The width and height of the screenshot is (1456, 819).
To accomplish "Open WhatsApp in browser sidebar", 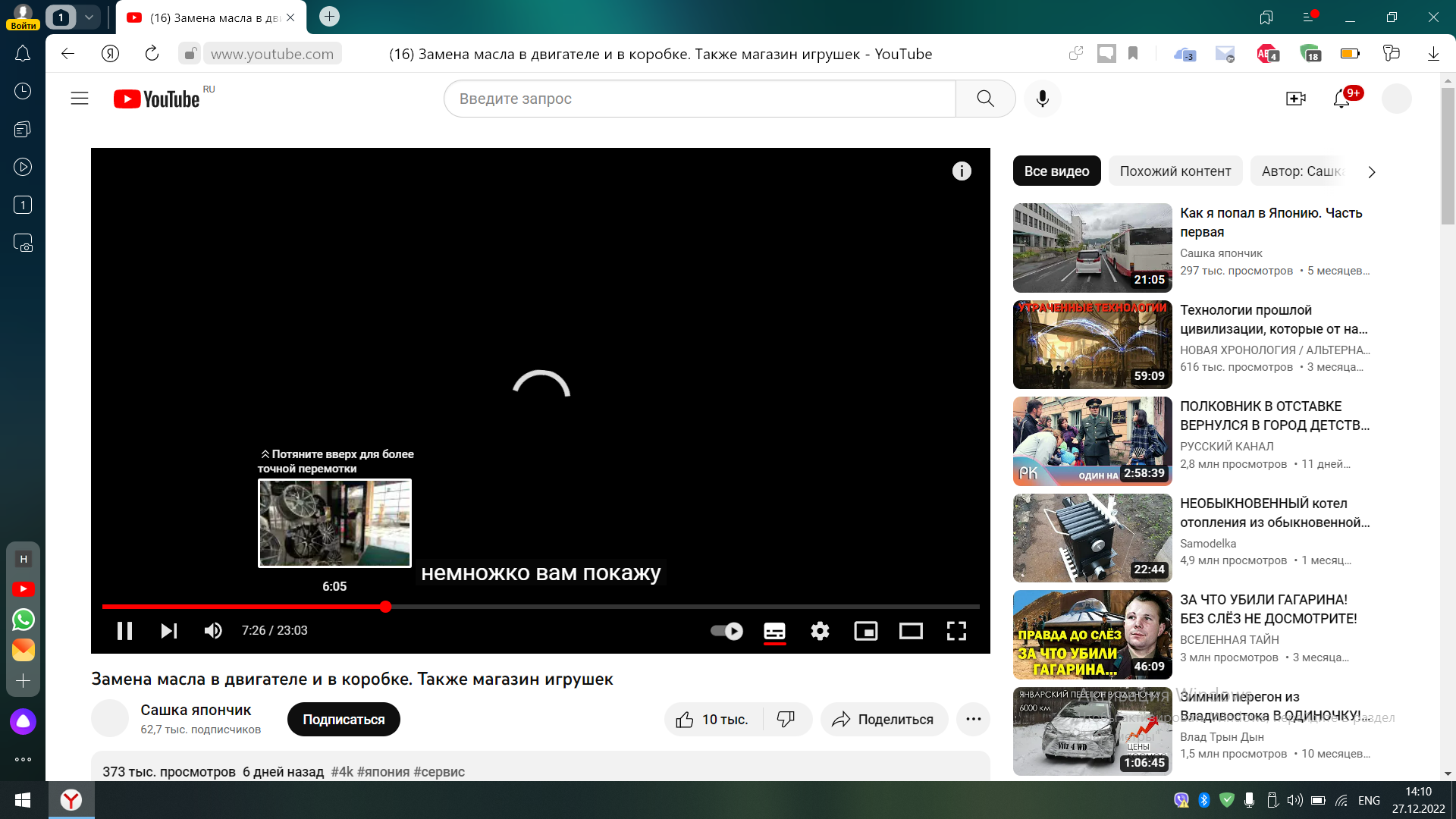I will click(x=24, y=620).
